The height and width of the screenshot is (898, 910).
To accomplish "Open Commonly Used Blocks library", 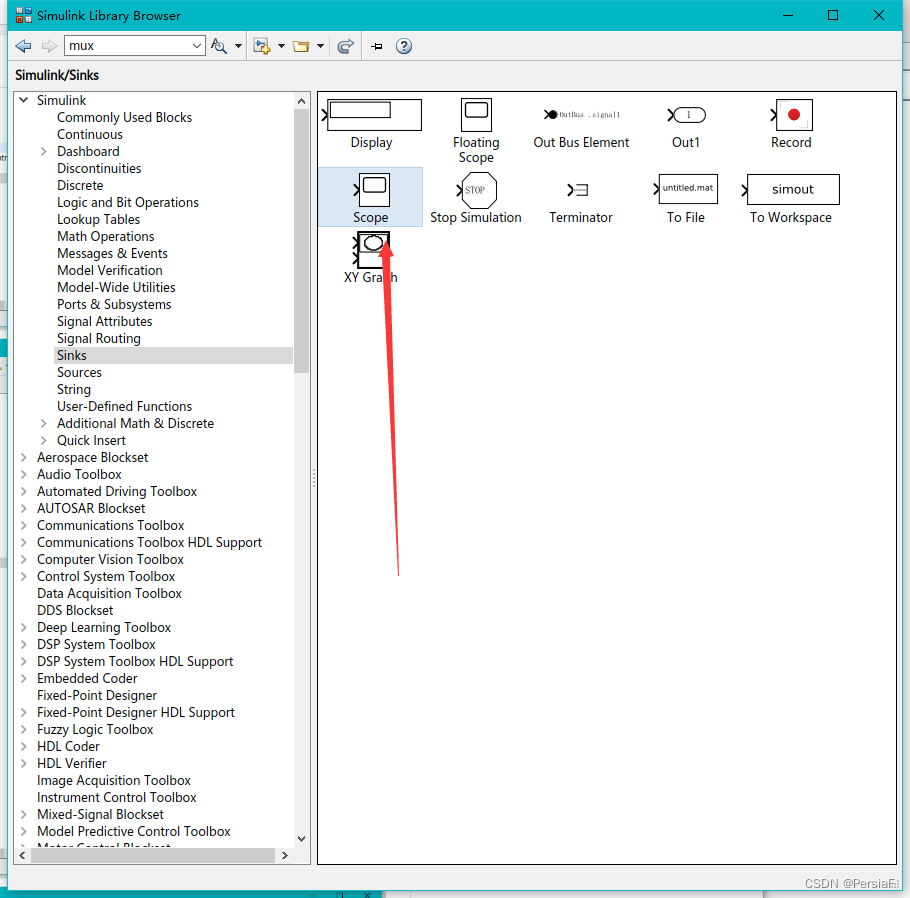I will (x=124, y=117).
